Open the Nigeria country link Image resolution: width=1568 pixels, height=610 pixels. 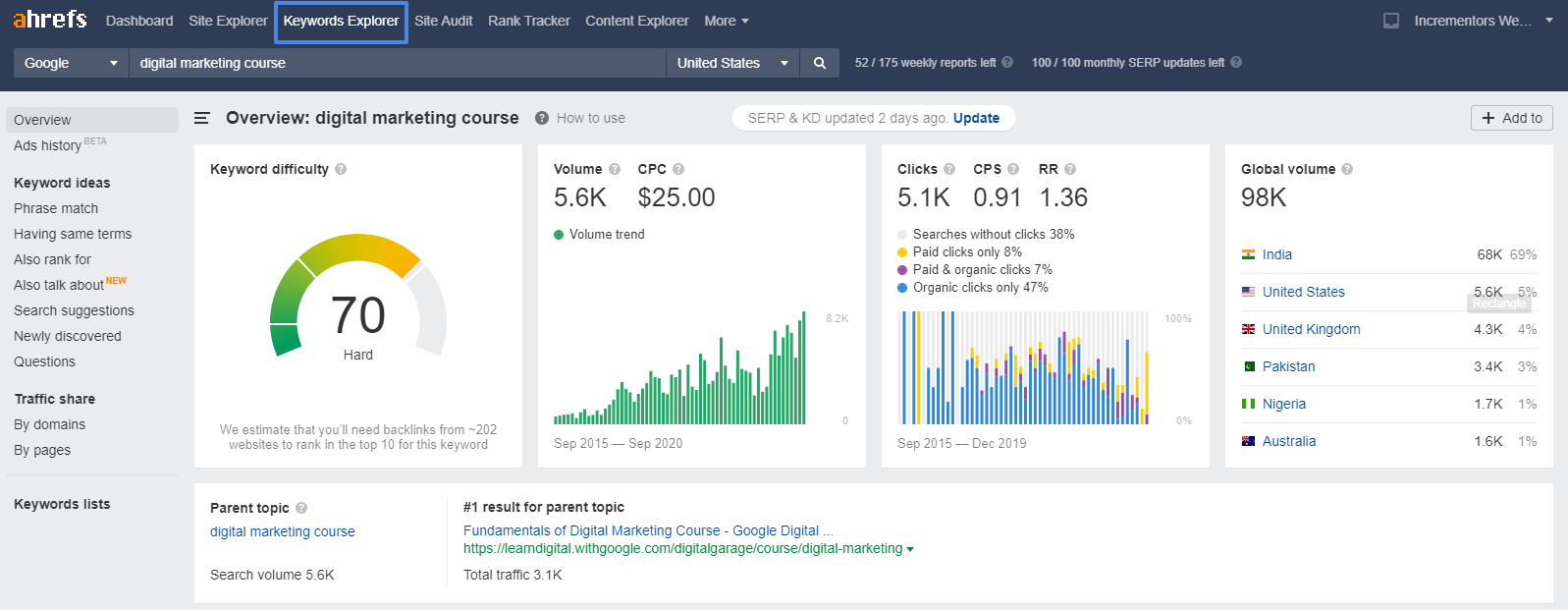[1284, 404]
